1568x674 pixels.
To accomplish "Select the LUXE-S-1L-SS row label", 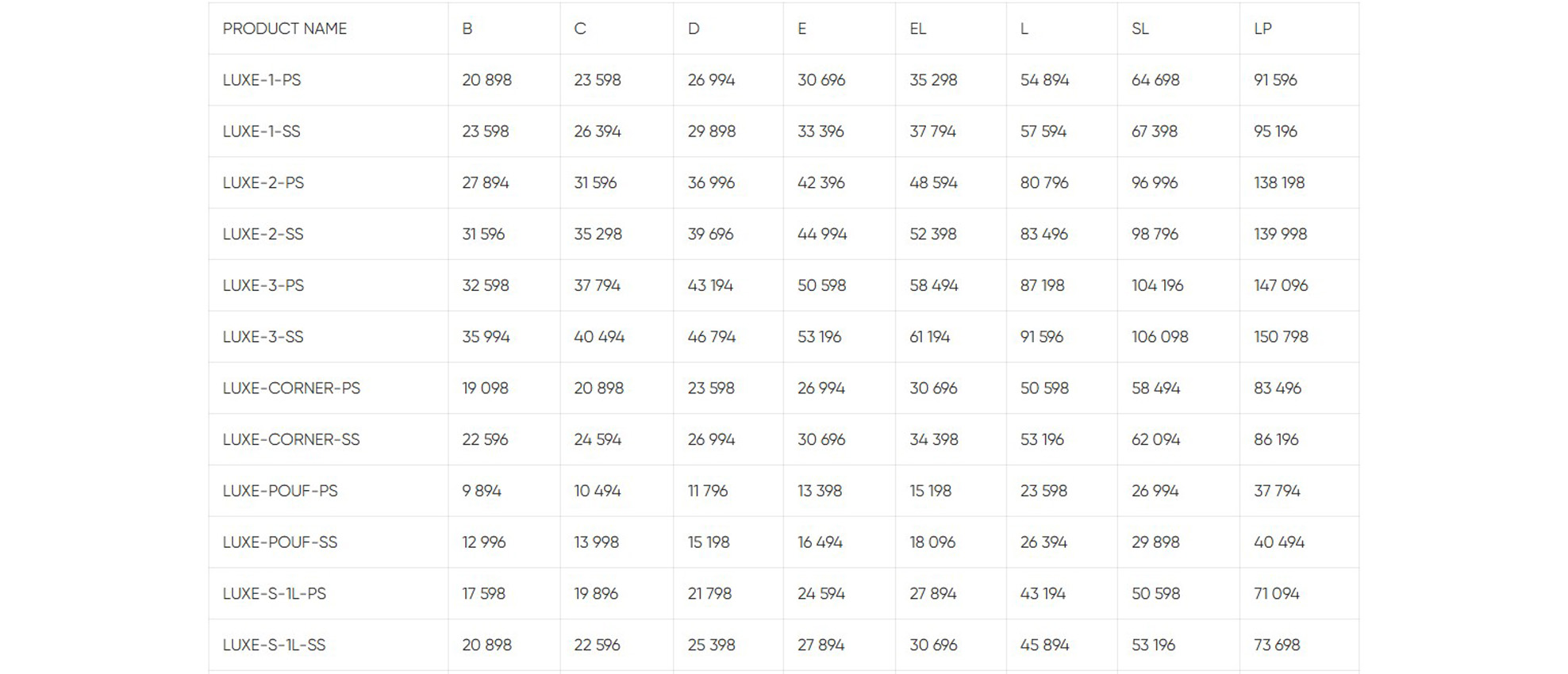I will coord(274,645).
